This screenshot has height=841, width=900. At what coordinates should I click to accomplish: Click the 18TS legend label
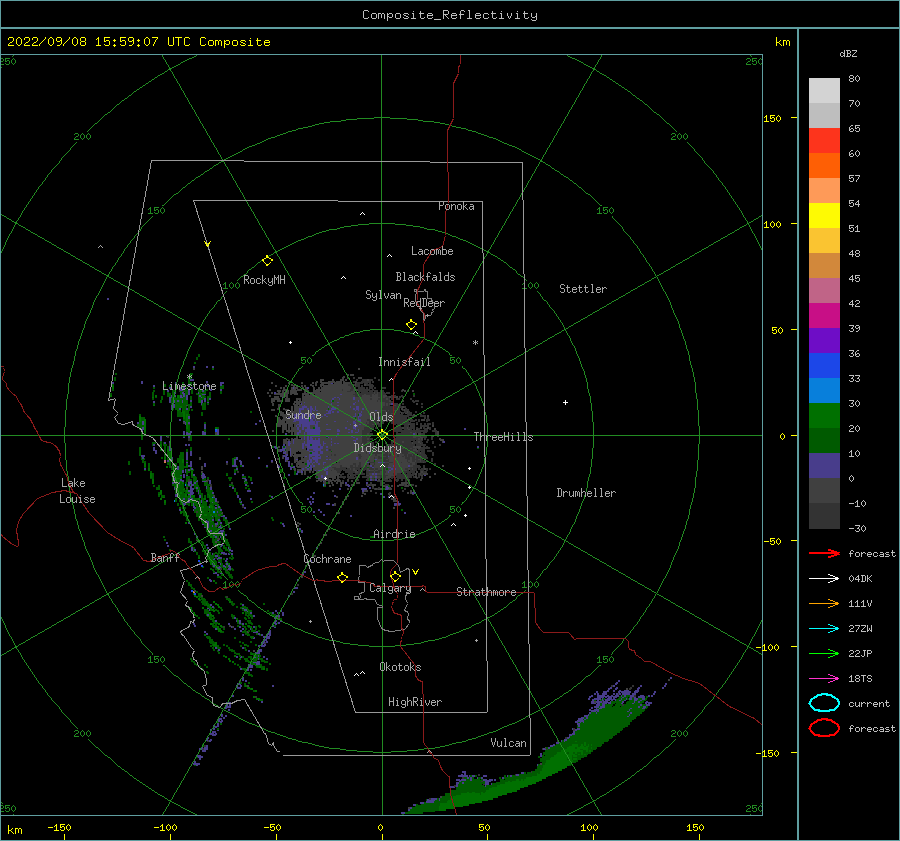(x=860, y=679)
